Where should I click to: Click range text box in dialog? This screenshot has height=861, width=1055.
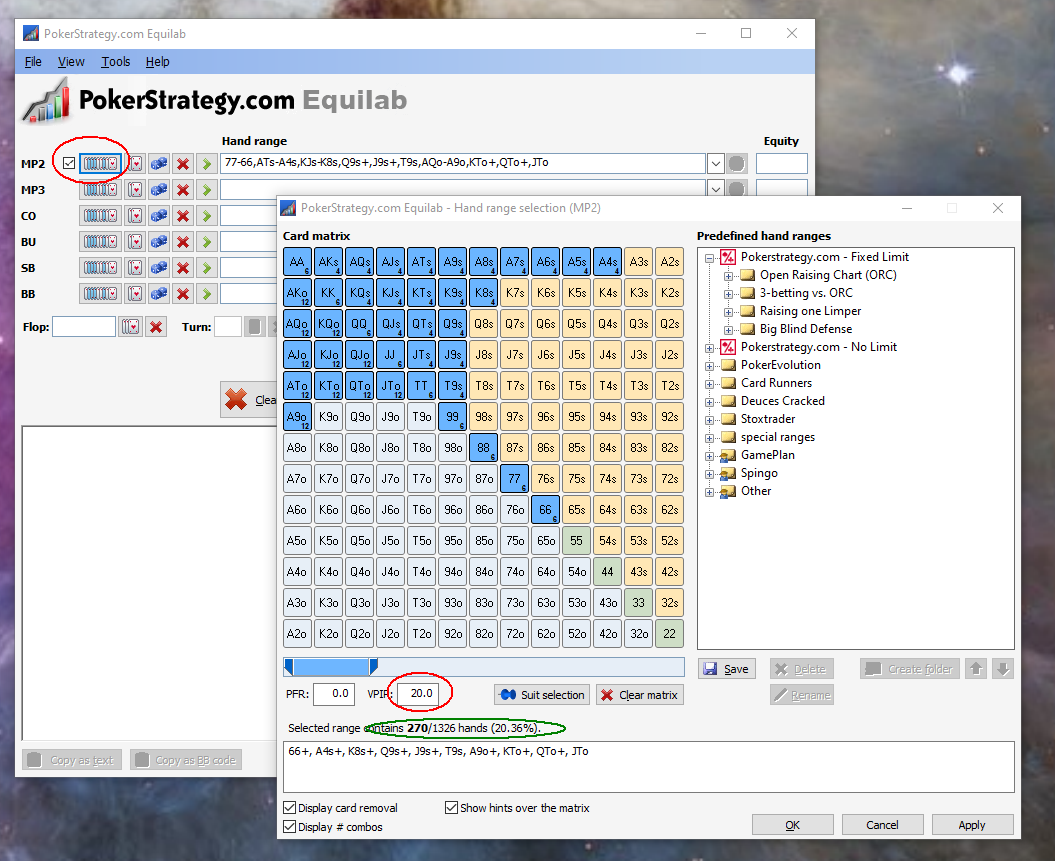coord(649,767)
